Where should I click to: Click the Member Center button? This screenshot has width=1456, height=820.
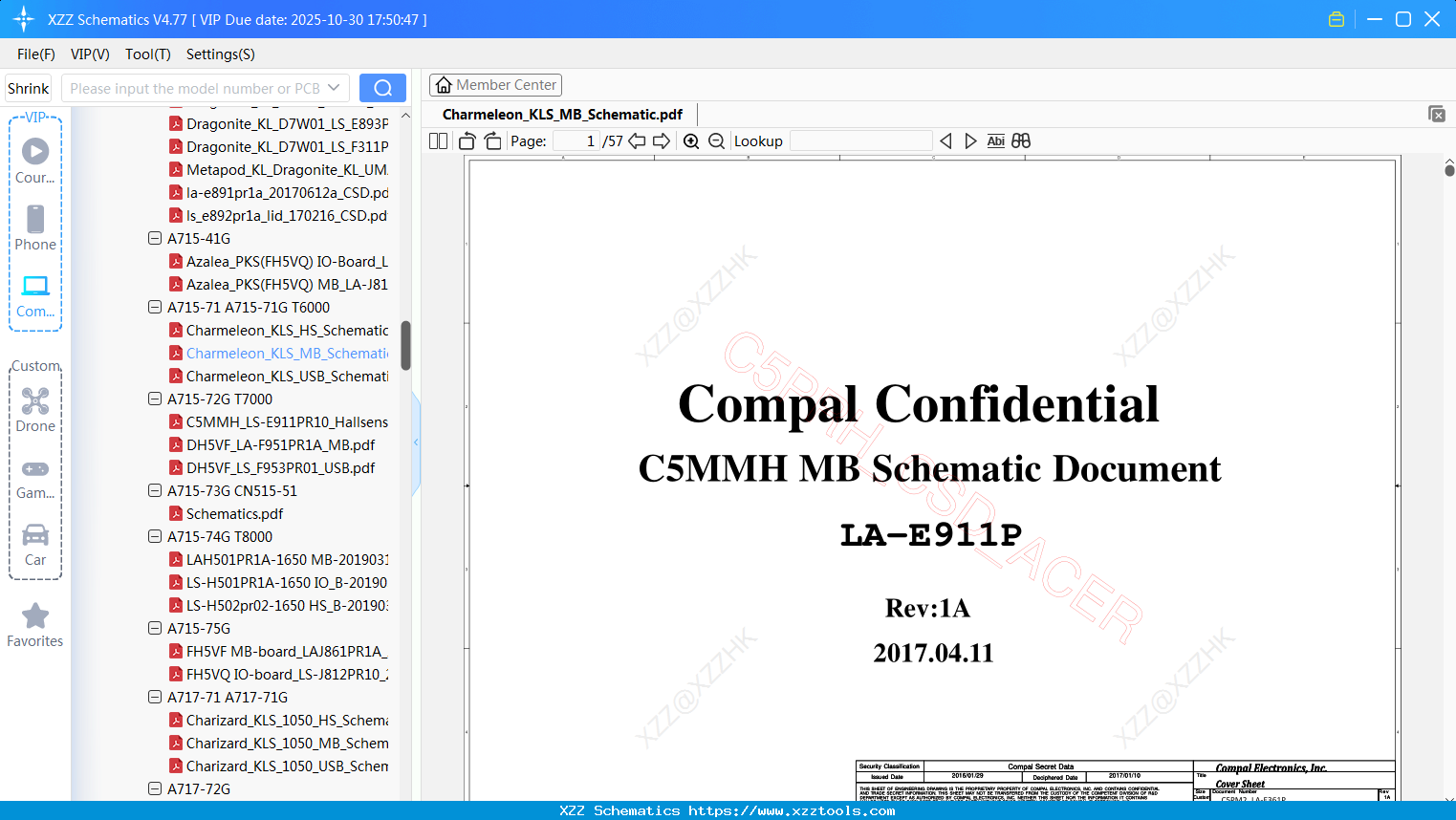click(x=495, y=85)
